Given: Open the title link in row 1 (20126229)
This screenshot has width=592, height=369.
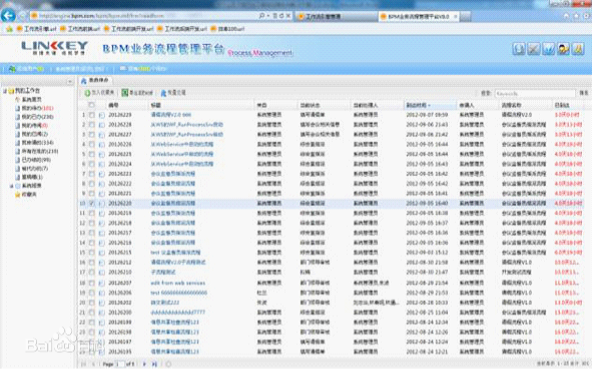Looking at the screenshot, I should coord(171,115).
